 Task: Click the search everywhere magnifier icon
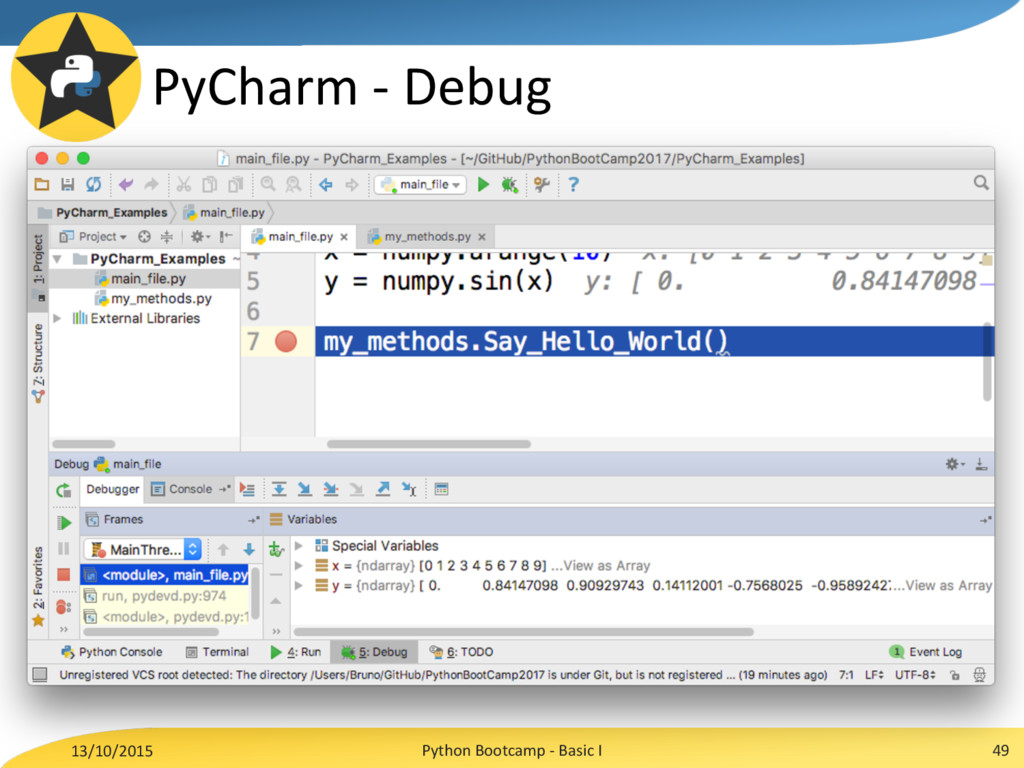coord(981,183)
